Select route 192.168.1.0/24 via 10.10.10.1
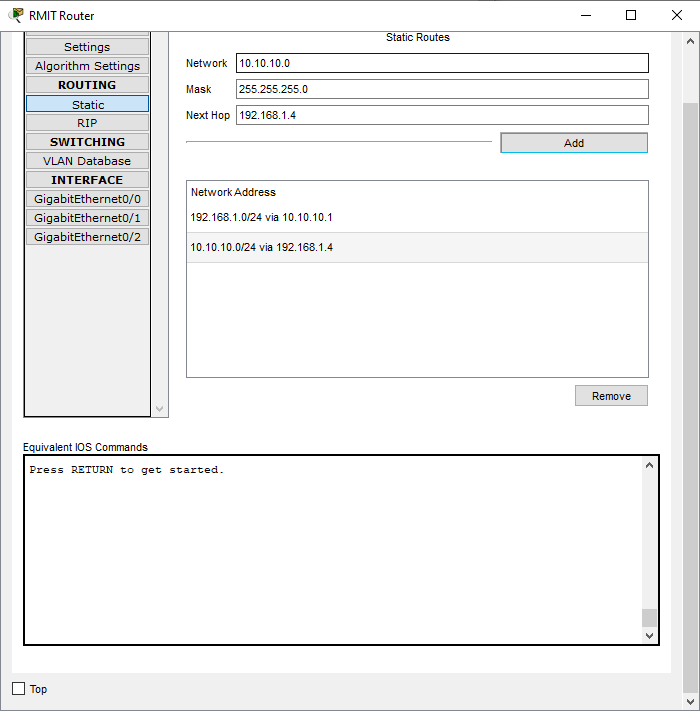700x711 pixels. click(417, 217)
